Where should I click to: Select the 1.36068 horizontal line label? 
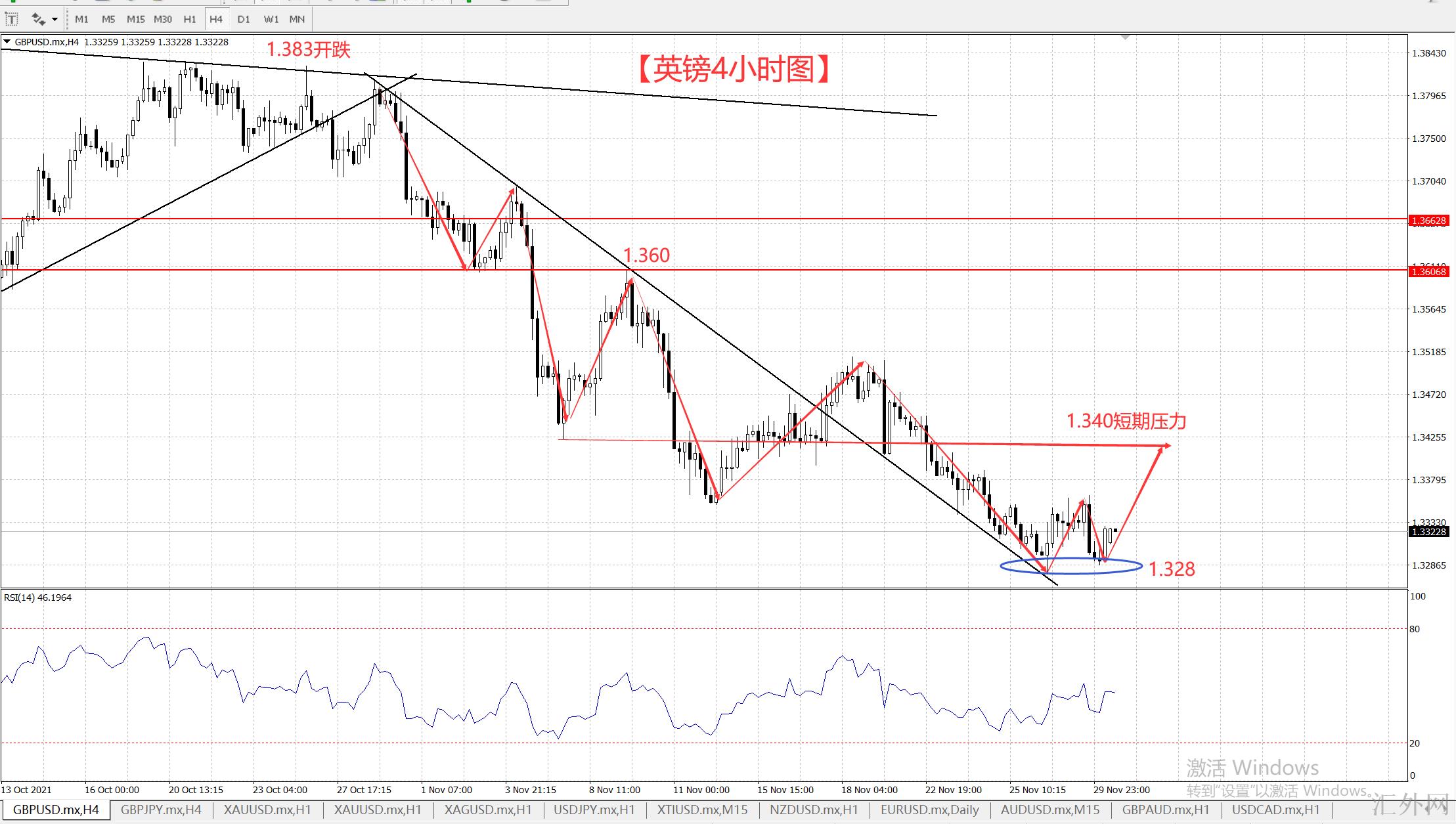[x=1428, y=272]
